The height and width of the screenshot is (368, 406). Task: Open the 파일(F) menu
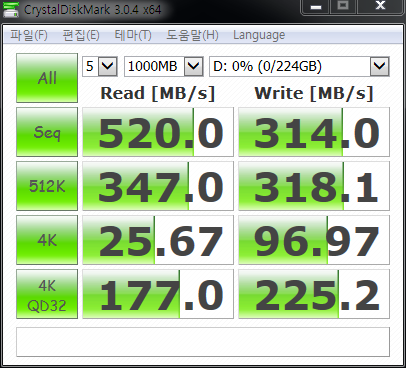click(29, 35)
